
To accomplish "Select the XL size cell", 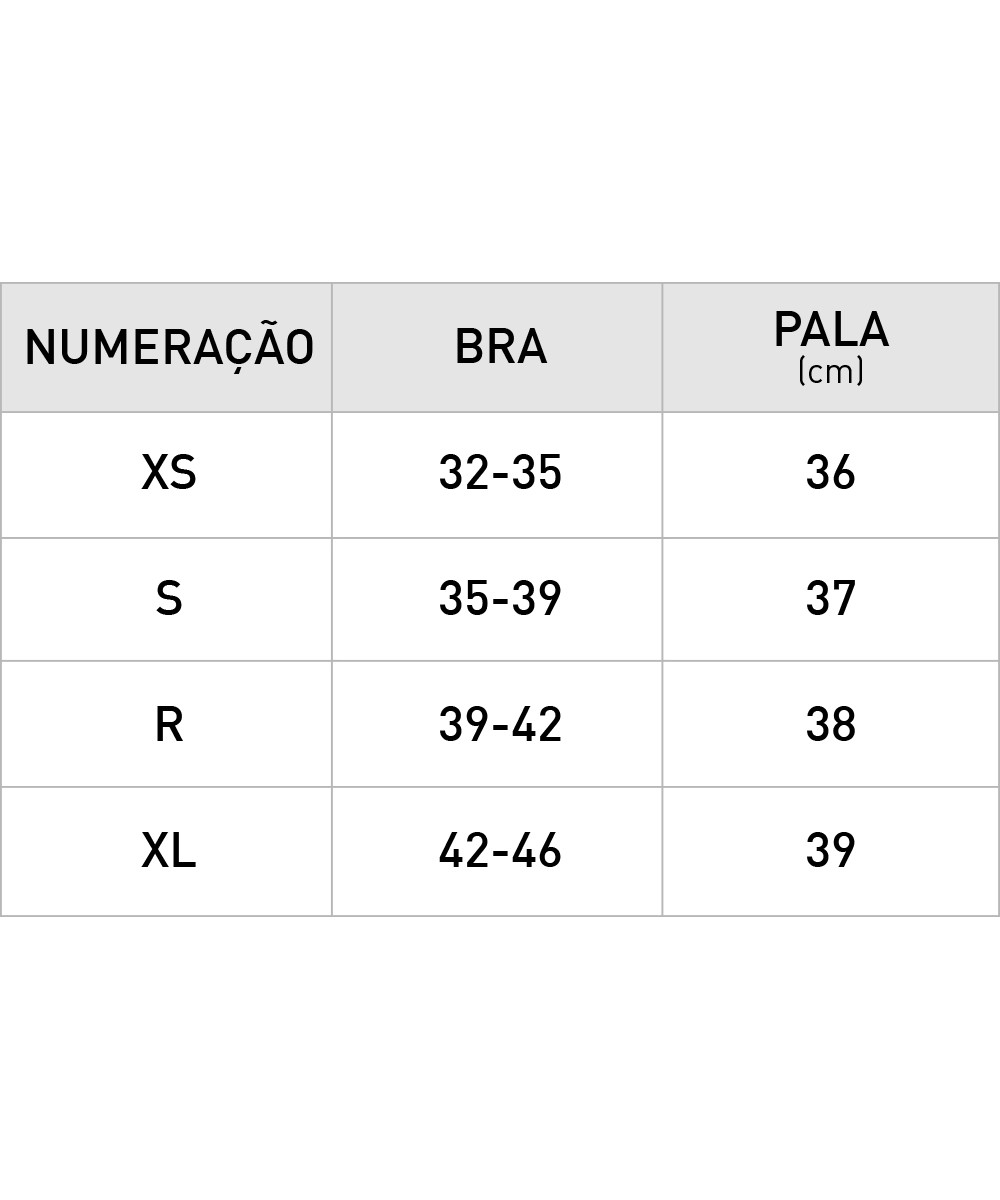I will tap(169, 851).
